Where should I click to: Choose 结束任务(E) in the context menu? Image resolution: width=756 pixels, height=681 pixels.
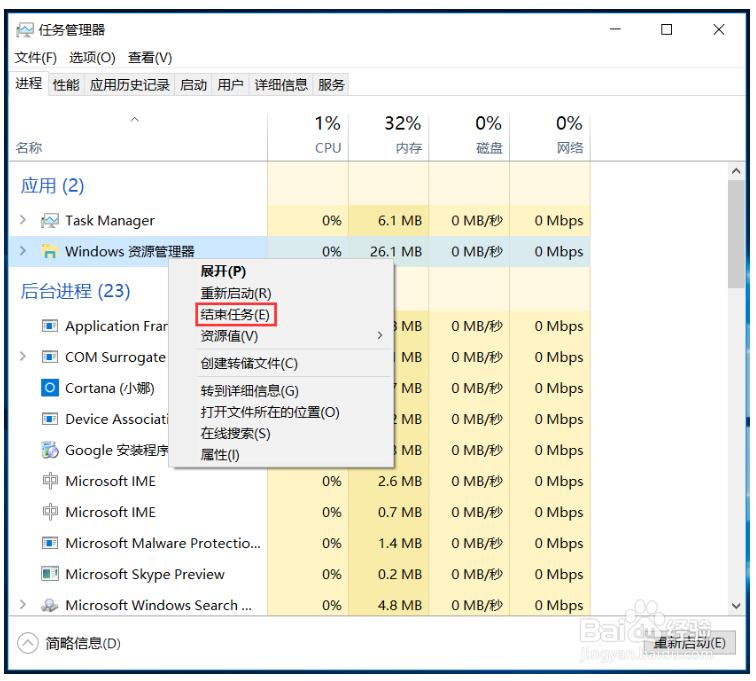281,314
